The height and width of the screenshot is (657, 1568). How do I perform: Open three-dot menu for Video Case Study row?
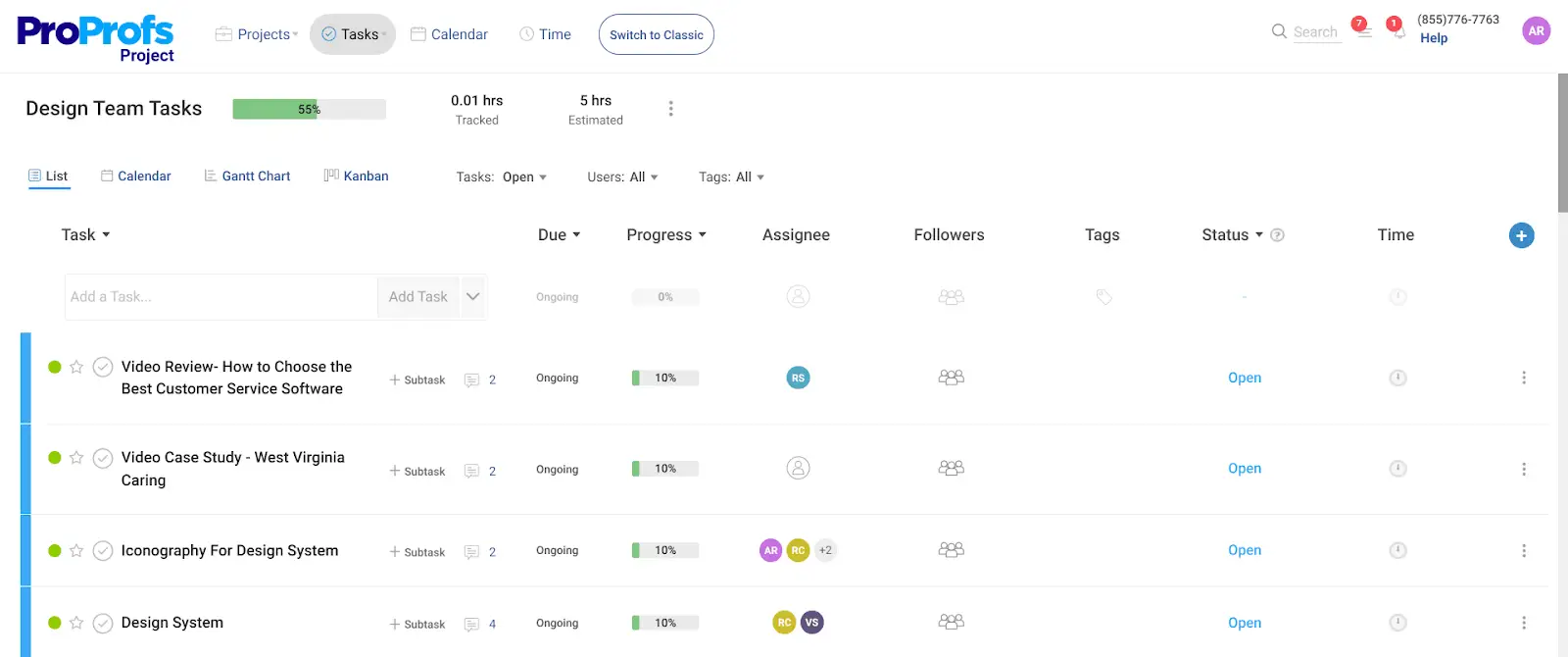[x=1523, y=470]
